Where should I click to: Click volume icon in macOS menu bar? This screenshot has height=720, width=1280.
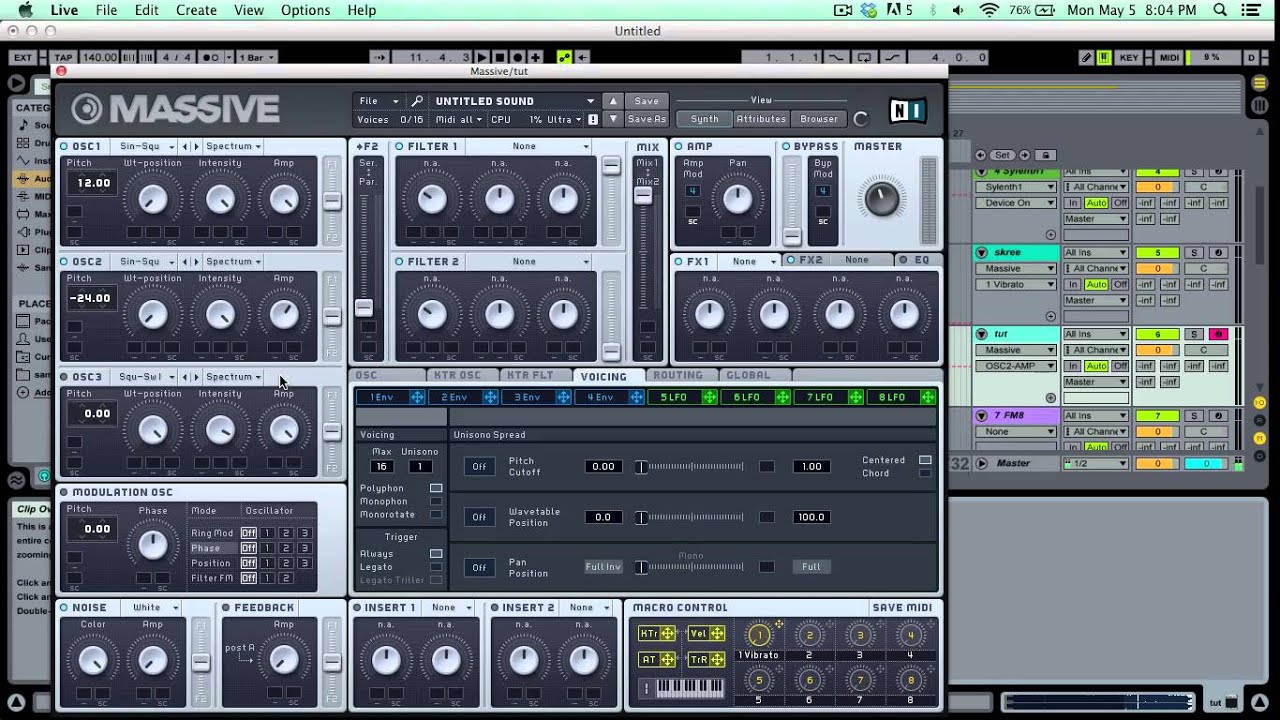(x=958, y=10)
